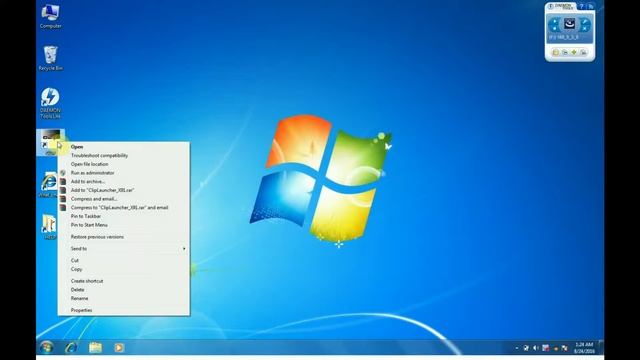This screenshot has height=360, width=640.
Task: Click the Windows Start orb
Action: tap(47, 347)
